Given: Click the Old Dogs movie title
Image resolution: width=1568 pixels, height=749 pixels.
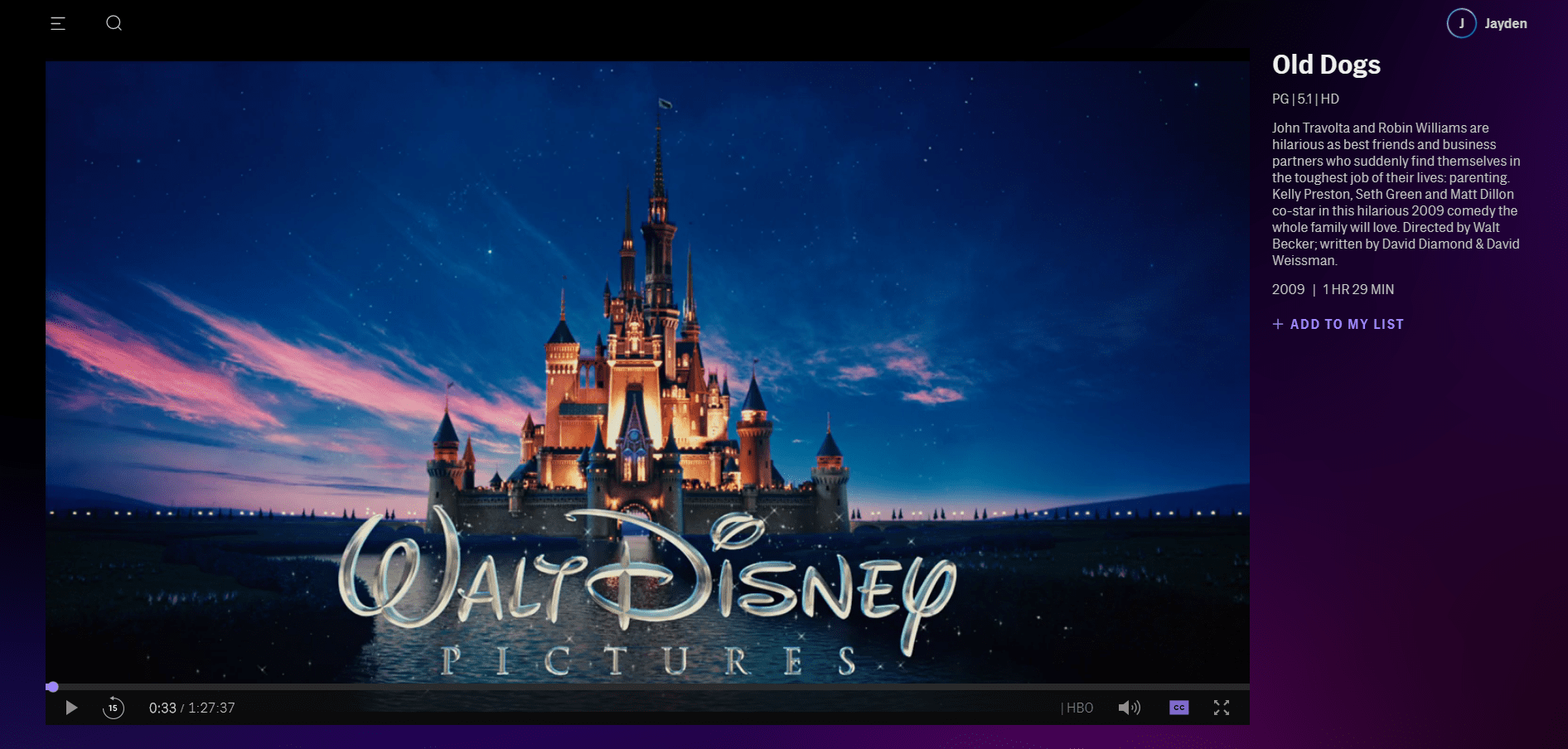Looking at the screenshot, I should coord(1326,65).
